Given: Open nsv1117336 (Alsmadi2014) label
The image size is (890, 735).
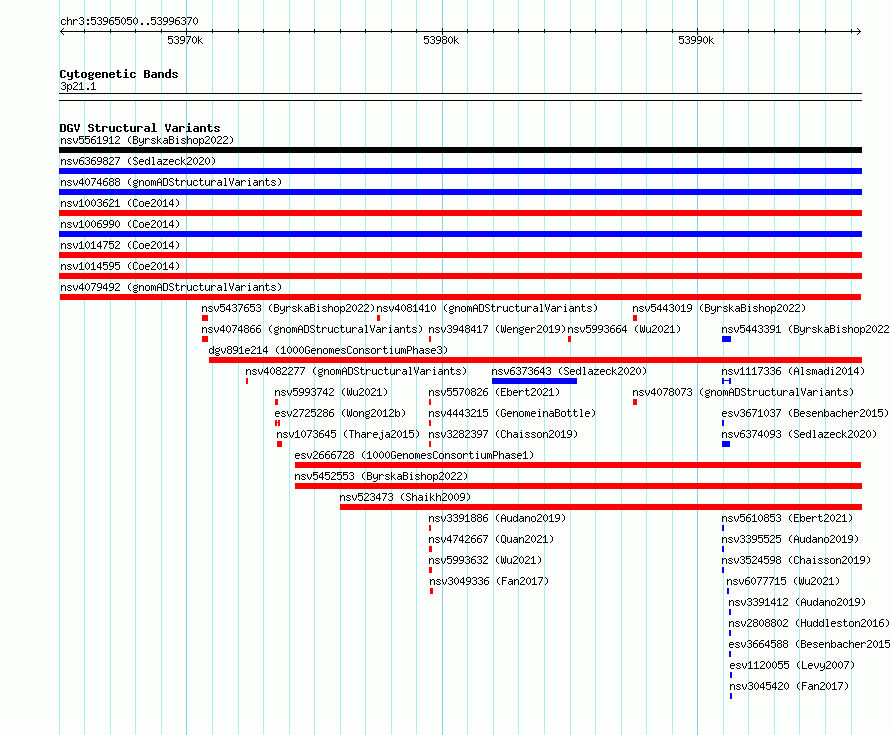Looking at the screenshot, I should click(793, 371).
